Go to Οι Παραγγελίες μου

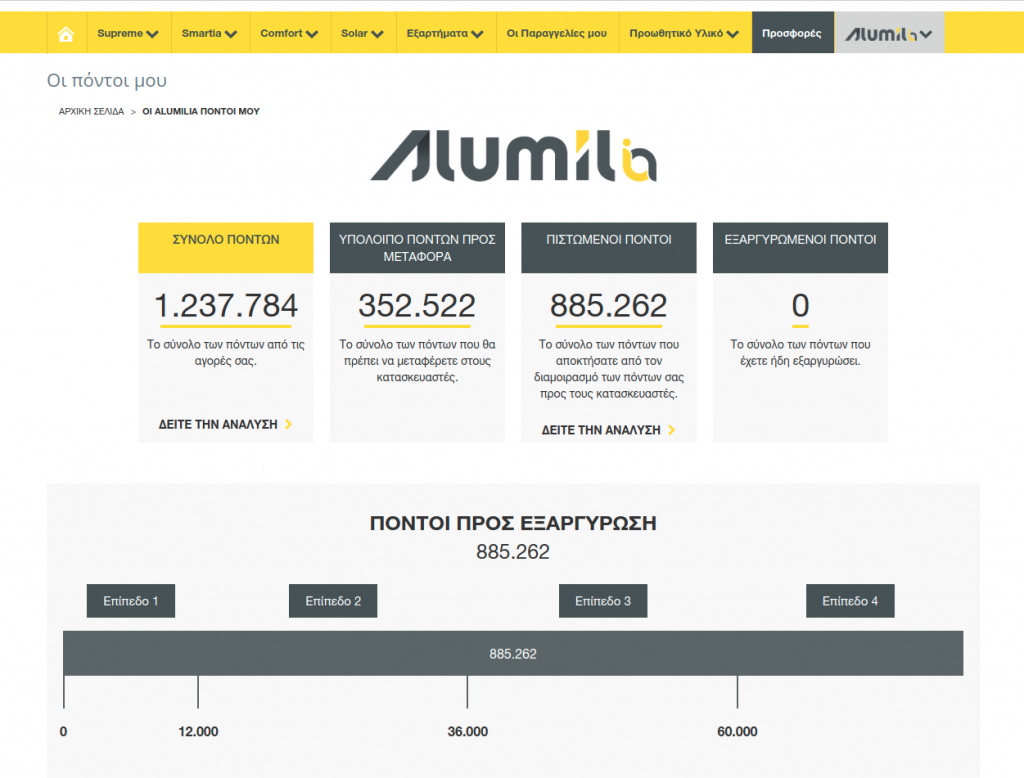pos(556,34)
